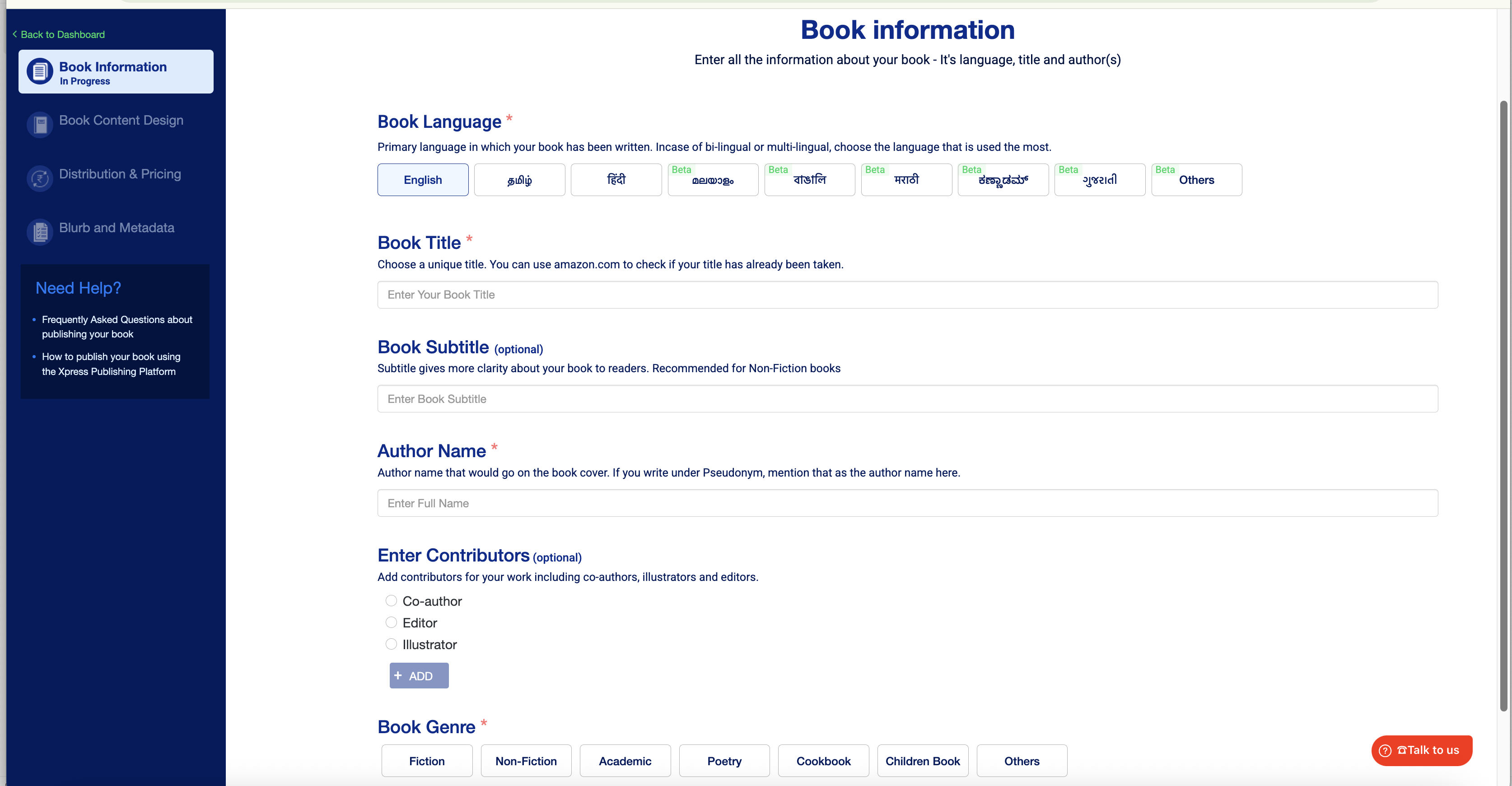Select the Co-author radio button
Viewport: 1512px width, 786px height.
click(391, 600)
